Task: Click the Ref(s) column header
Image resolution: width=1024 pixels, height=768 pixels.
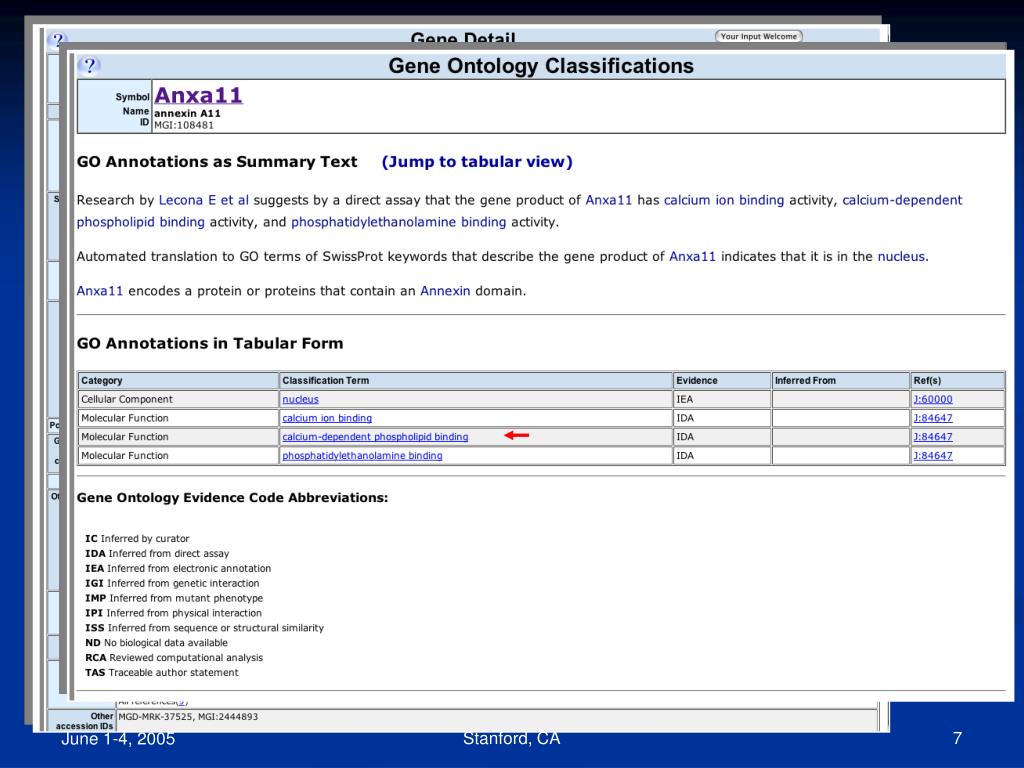Action: coord(957,381)
